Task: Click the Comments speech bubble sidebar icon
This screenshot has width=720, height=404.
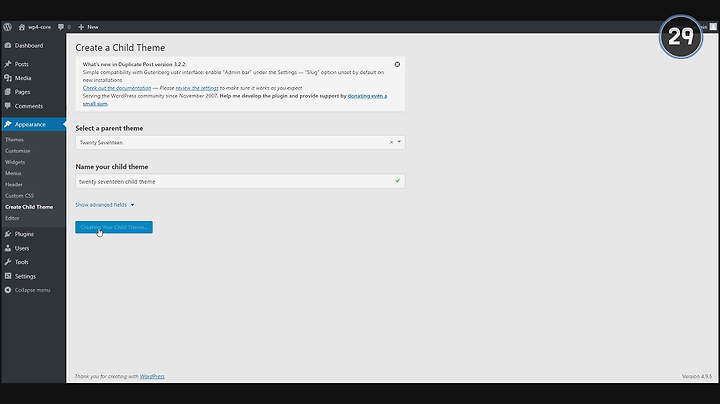Action: coord(8,106)
